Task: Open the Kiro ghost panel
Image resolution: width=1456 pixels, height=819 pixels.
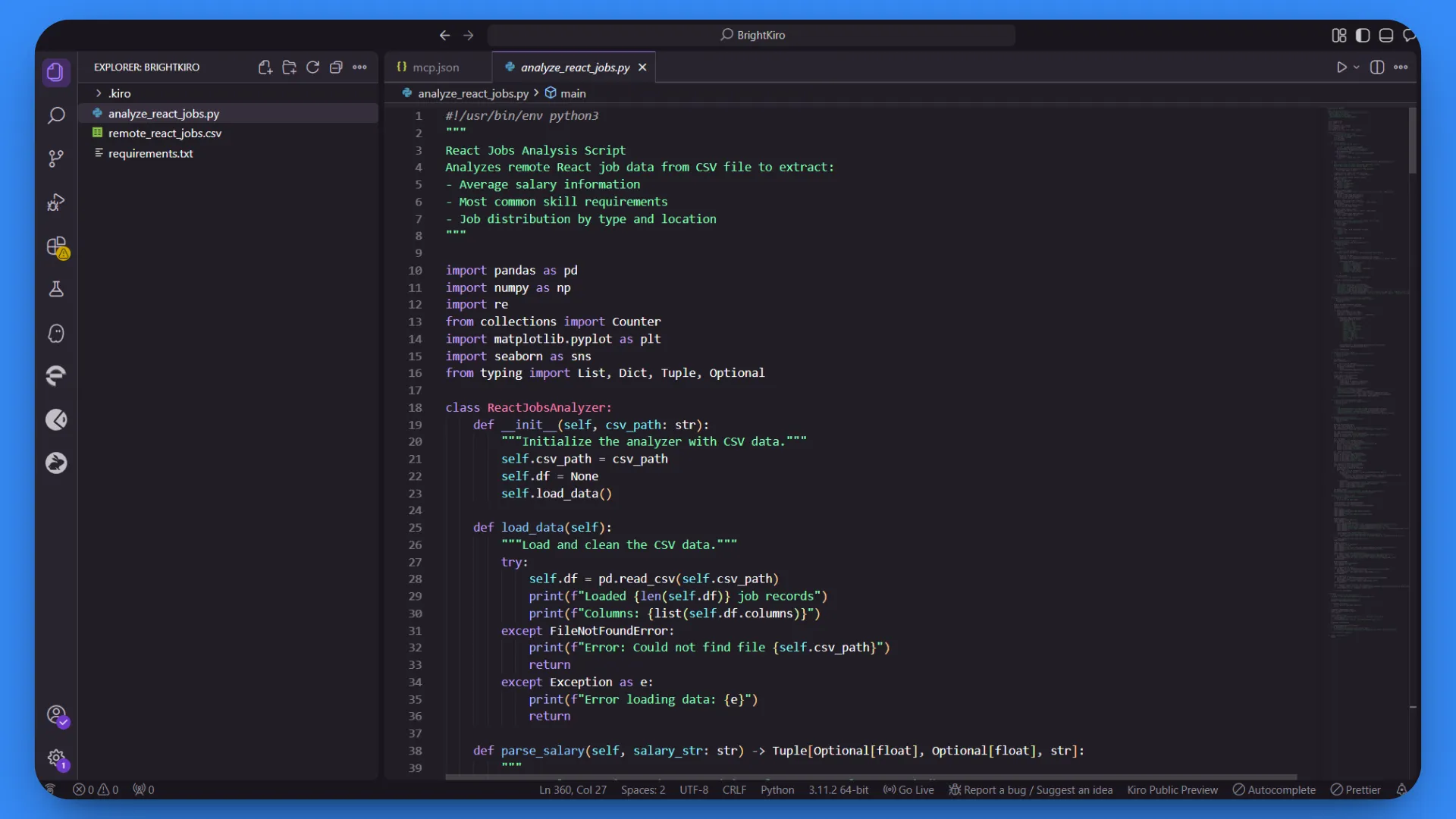Action: point(56,334)
